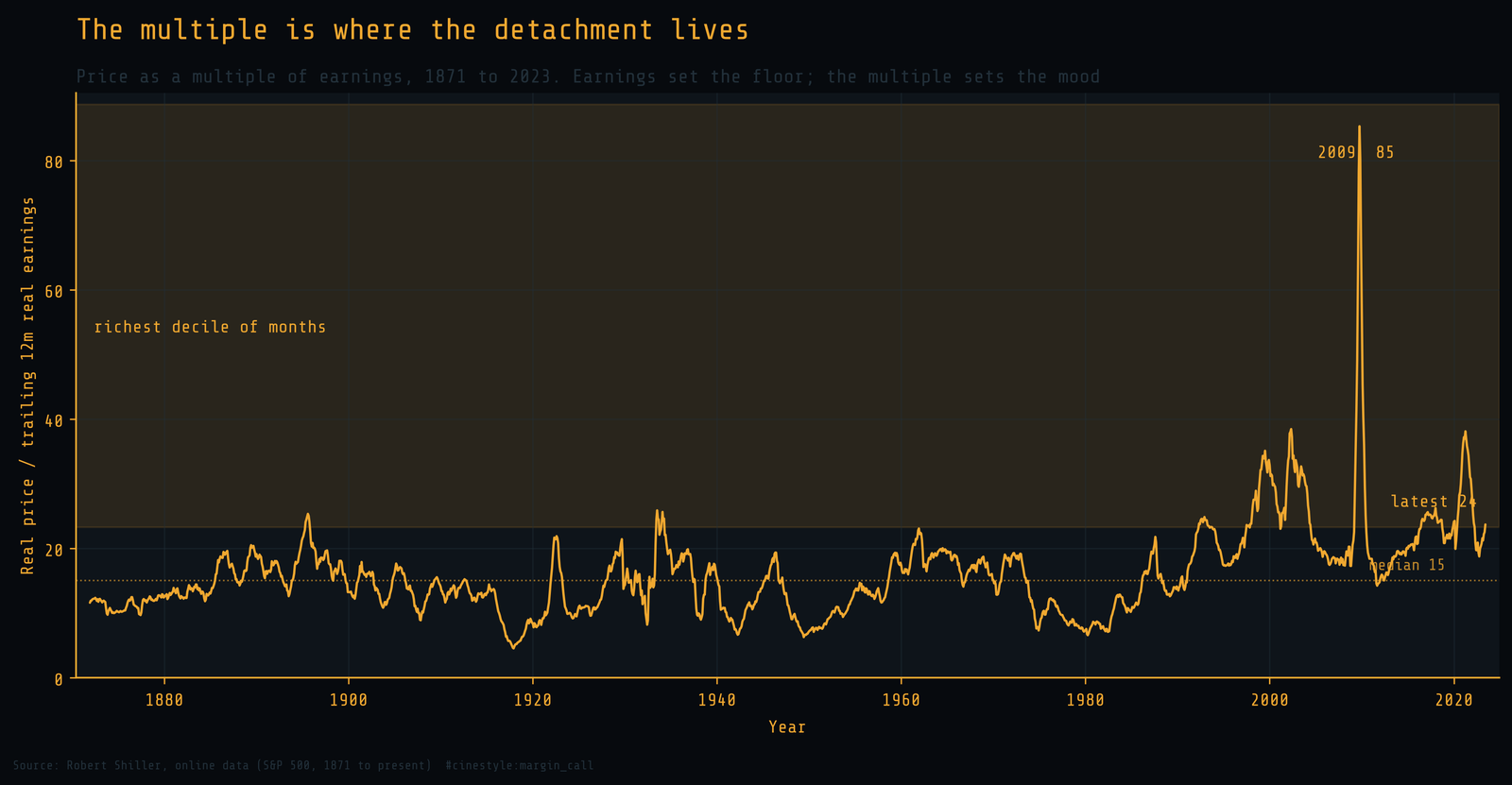Click the subtitle describing price versus earnings
The image size is (1512, 785).
coord(588,77)
